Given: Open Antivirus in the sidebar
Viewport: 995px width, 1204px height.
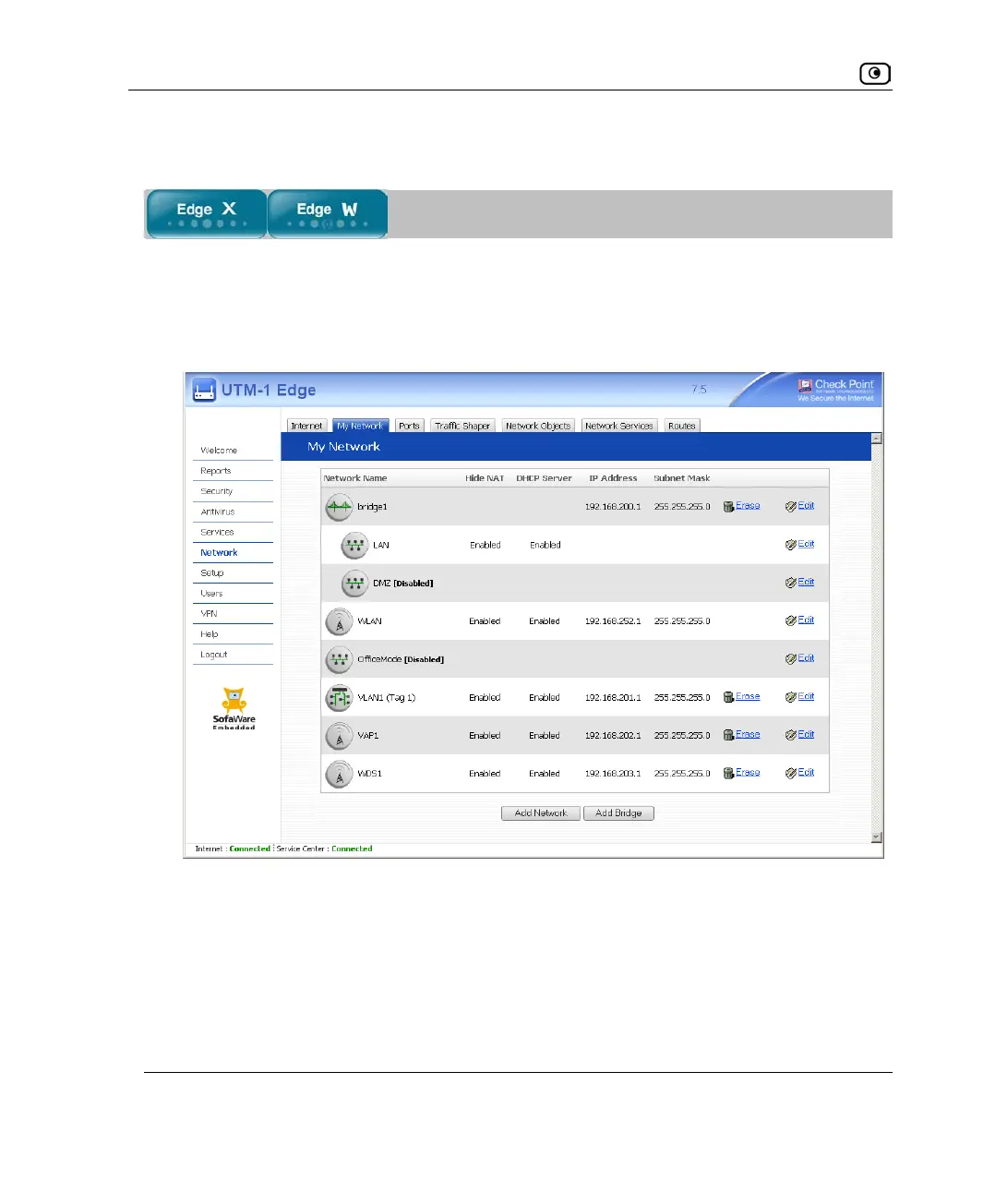Looking at the screenshot, I should click(218, 512).
